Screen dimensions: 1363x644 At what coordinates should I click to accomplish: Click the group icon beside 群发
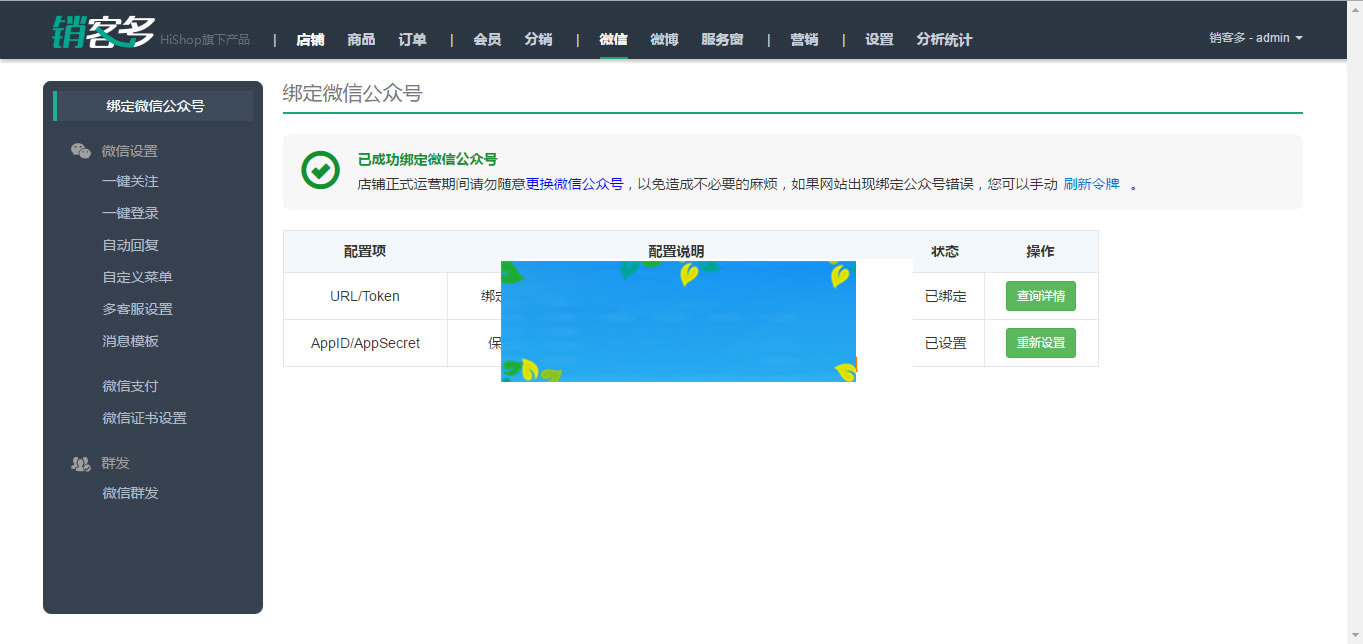[79, 462]
